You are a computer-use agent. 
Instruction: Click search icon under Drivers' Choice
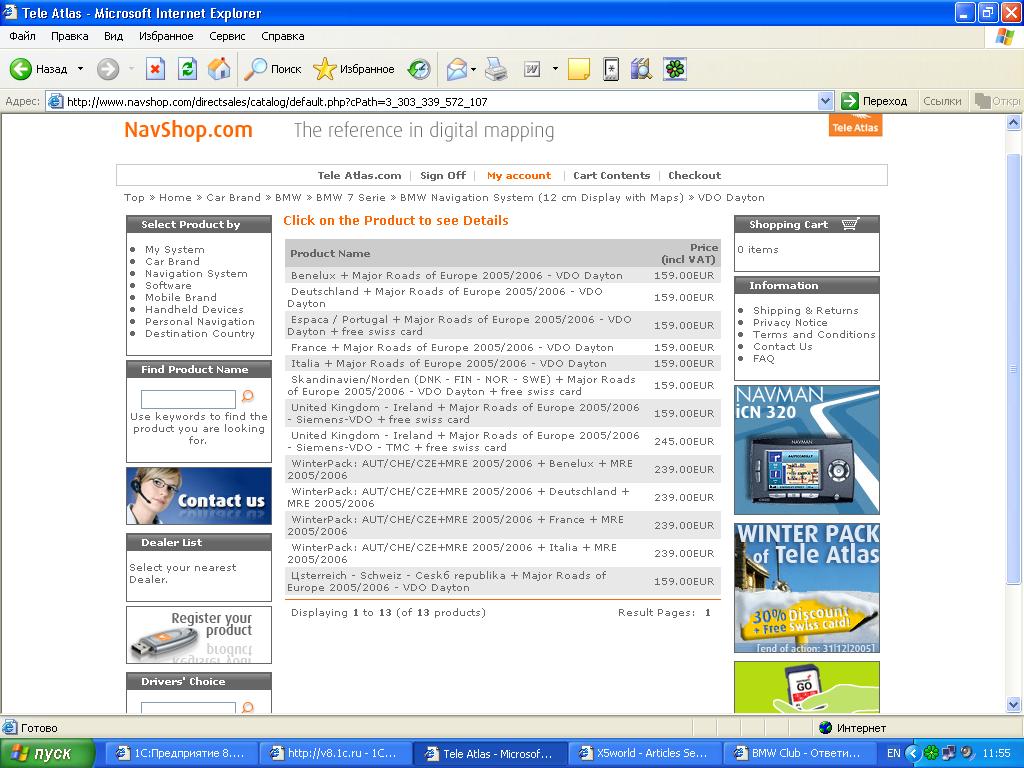coord(248,707)
